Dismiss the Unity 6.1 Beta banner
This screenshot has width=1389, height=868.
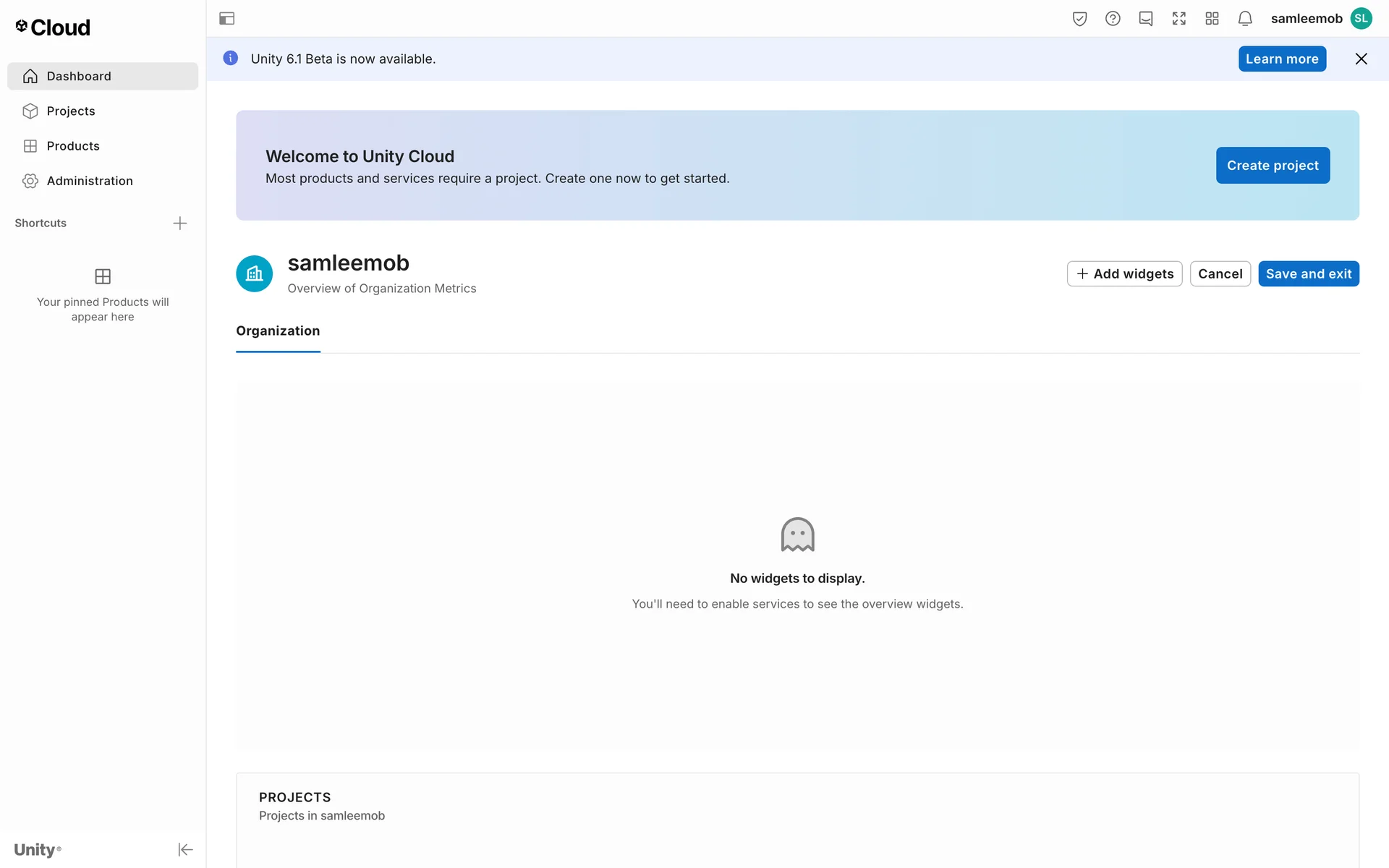tap(1361, 59)
